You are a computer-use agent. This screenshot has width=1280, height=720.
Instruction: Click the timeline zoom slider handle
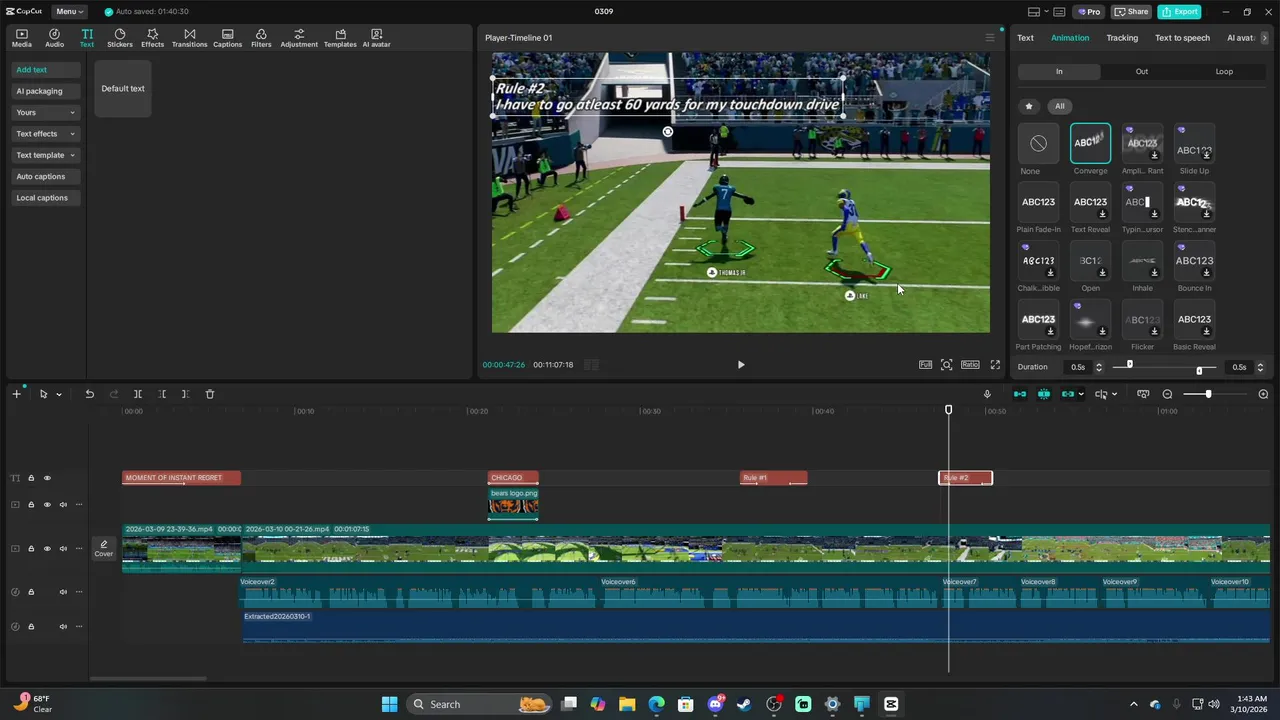point(1208,394)
